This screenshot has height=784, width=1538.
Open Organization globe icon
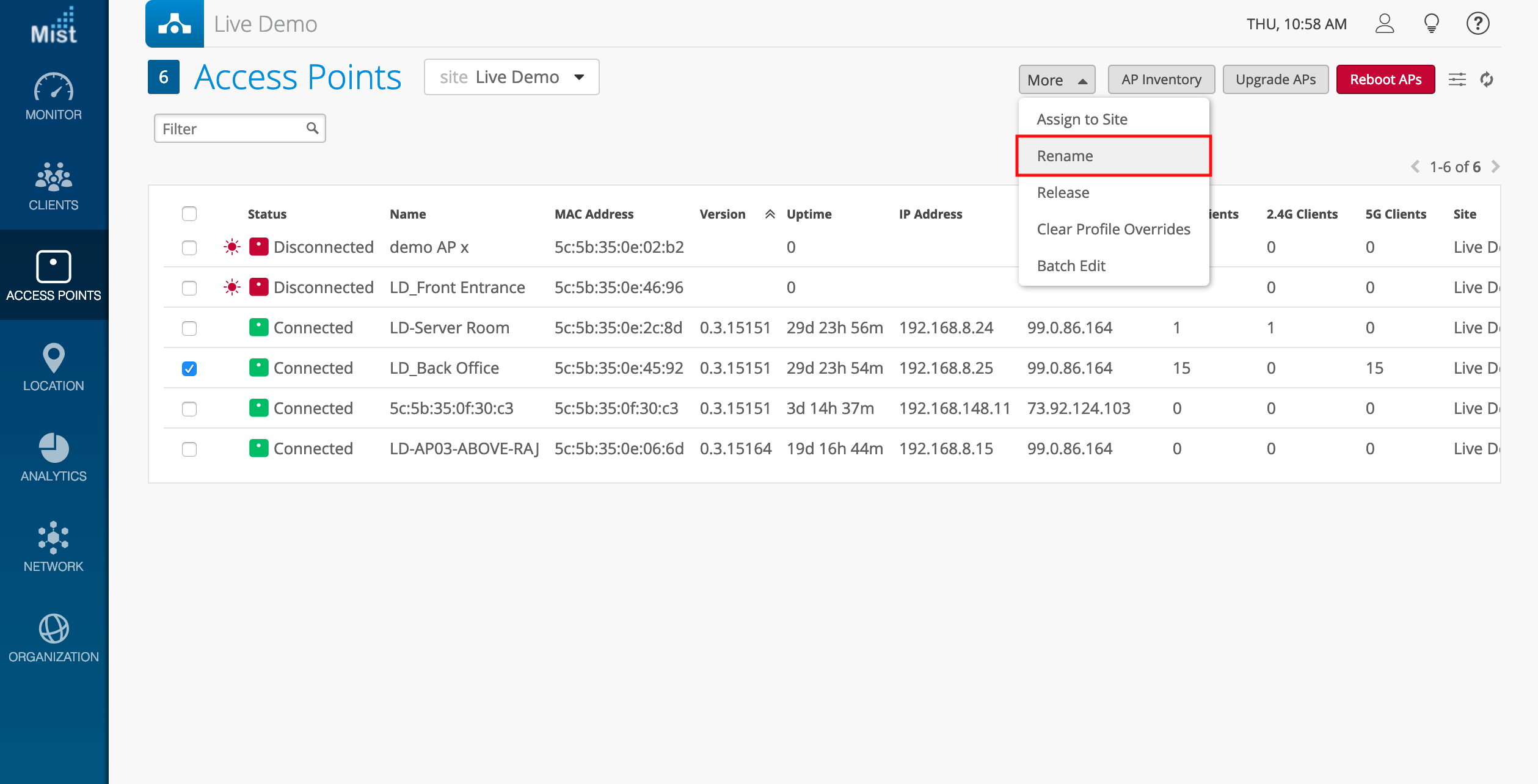pyautogui.click(x=54, y=628)
